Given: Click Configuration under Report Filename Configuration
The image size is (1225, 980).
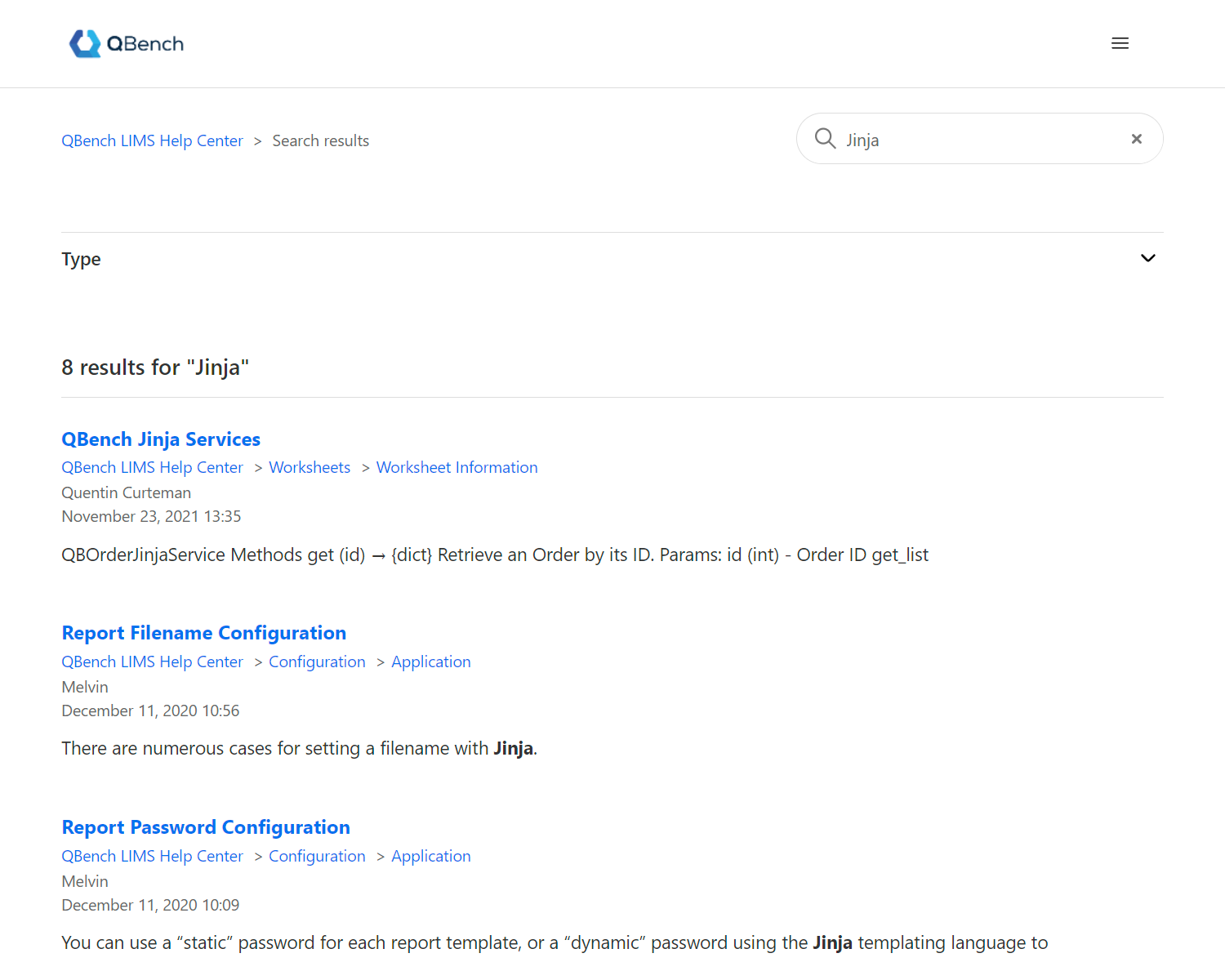Looking at the screenshot, I should (x=317, y=662).
